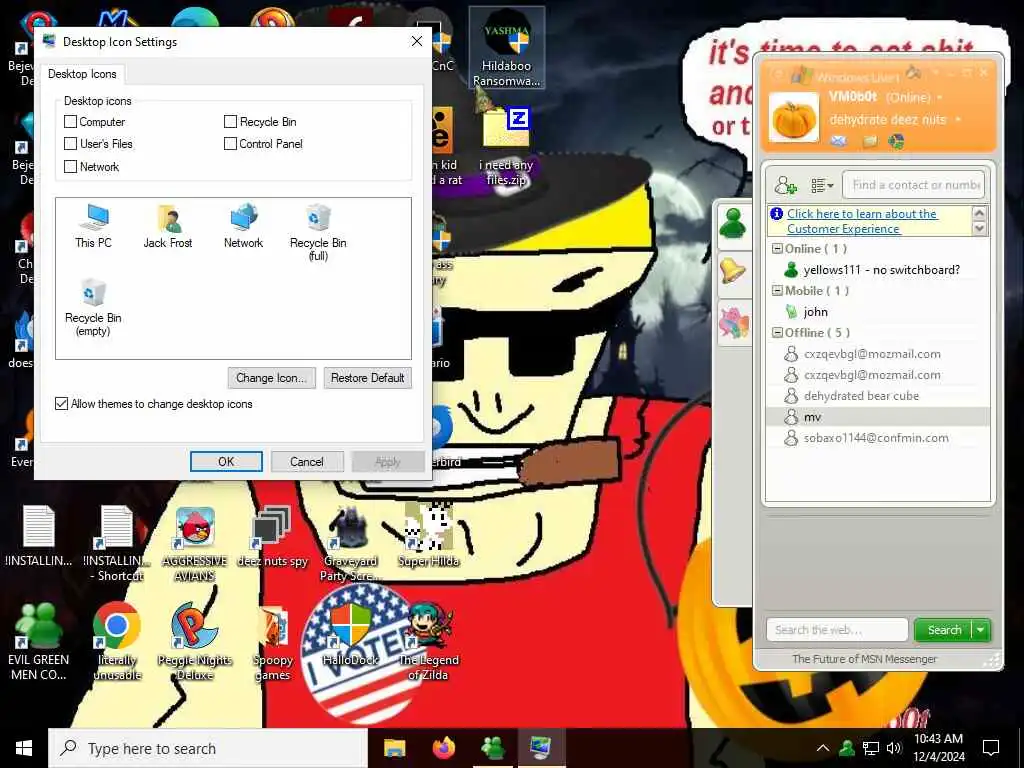Select Spoopy games folder icon
Image resolution: width=1024 pixels, height=768 pixels.
click(x=272, y=643)
